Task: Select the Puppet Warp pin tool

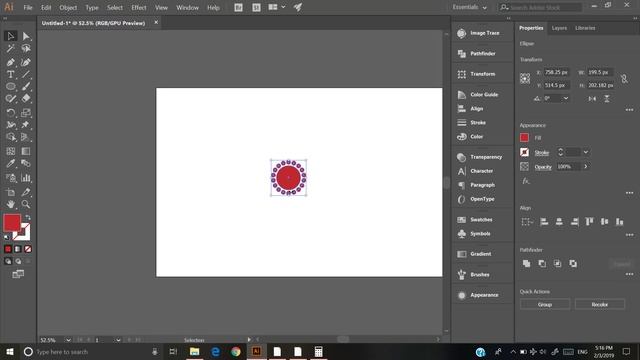Action: pyautogui.click(x=26, y=125)
